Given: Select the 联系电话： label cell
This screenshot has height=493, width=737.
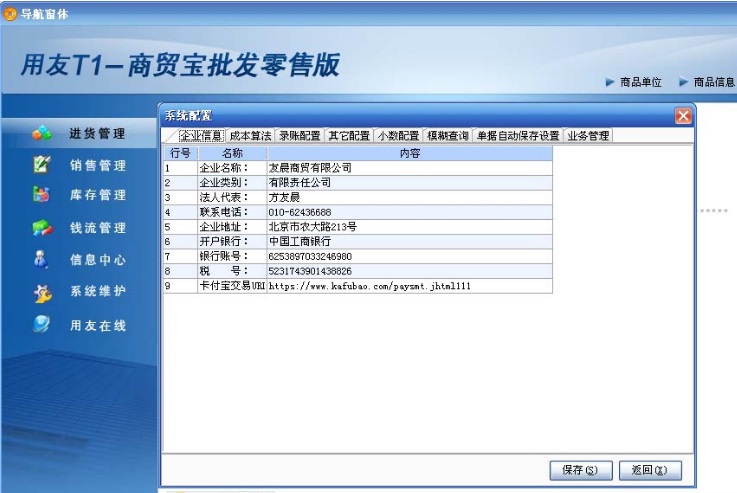Looking at the screenshot, I should pyautogui.click(x=232, y=212).
